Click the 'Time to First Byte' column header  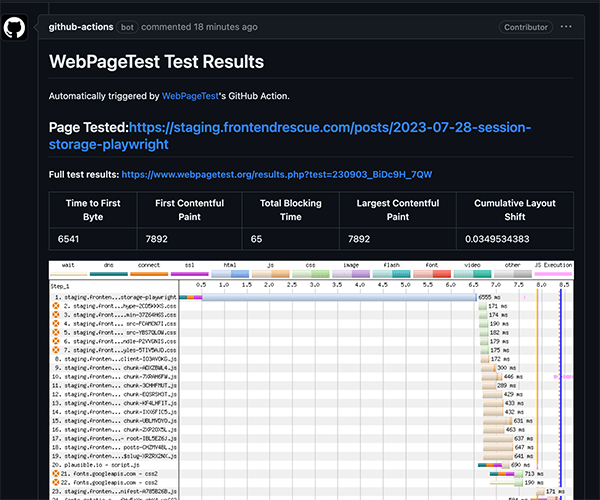[x=93, y=210]
